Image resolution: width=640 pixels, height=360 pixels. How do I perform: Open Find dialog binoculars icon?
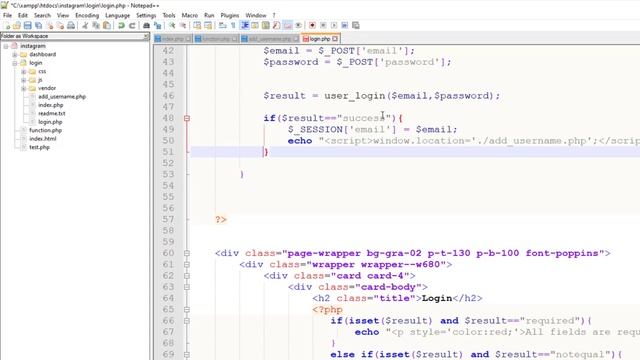(x=146, y=25)
